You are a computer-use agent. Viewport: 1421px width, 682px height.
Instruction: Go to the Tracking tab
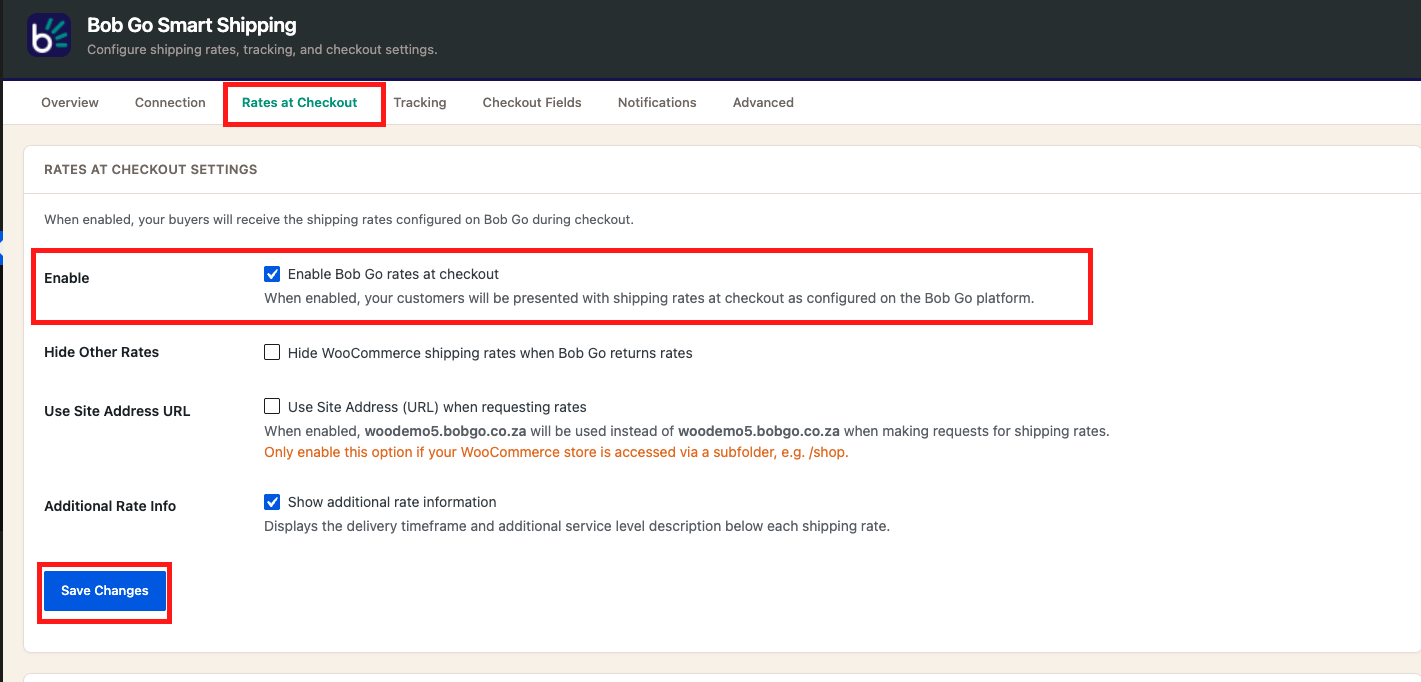(x=420, y=102)
